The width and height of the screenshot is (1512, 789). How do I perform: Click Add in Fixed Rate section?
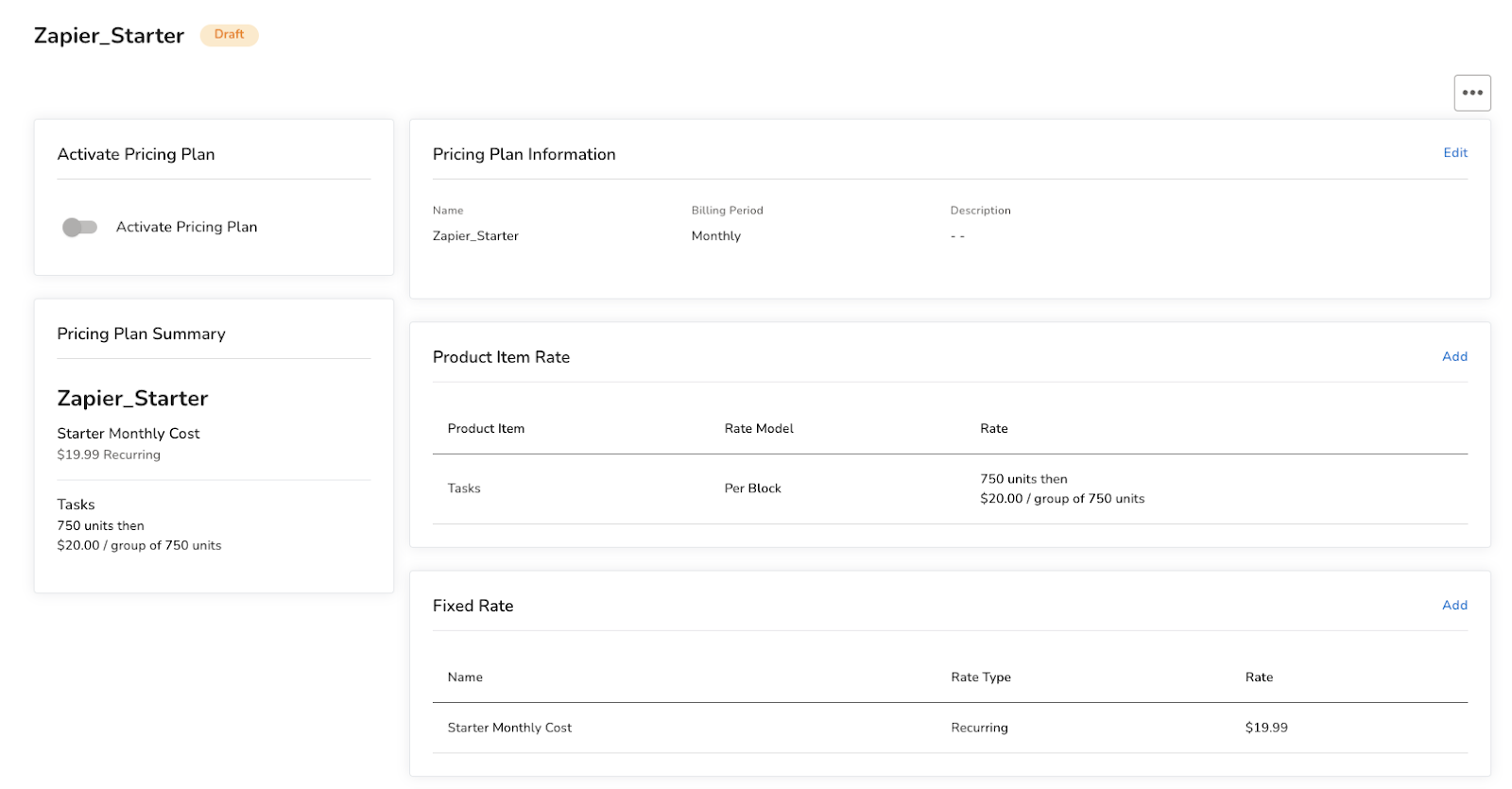coord(1454,605)
